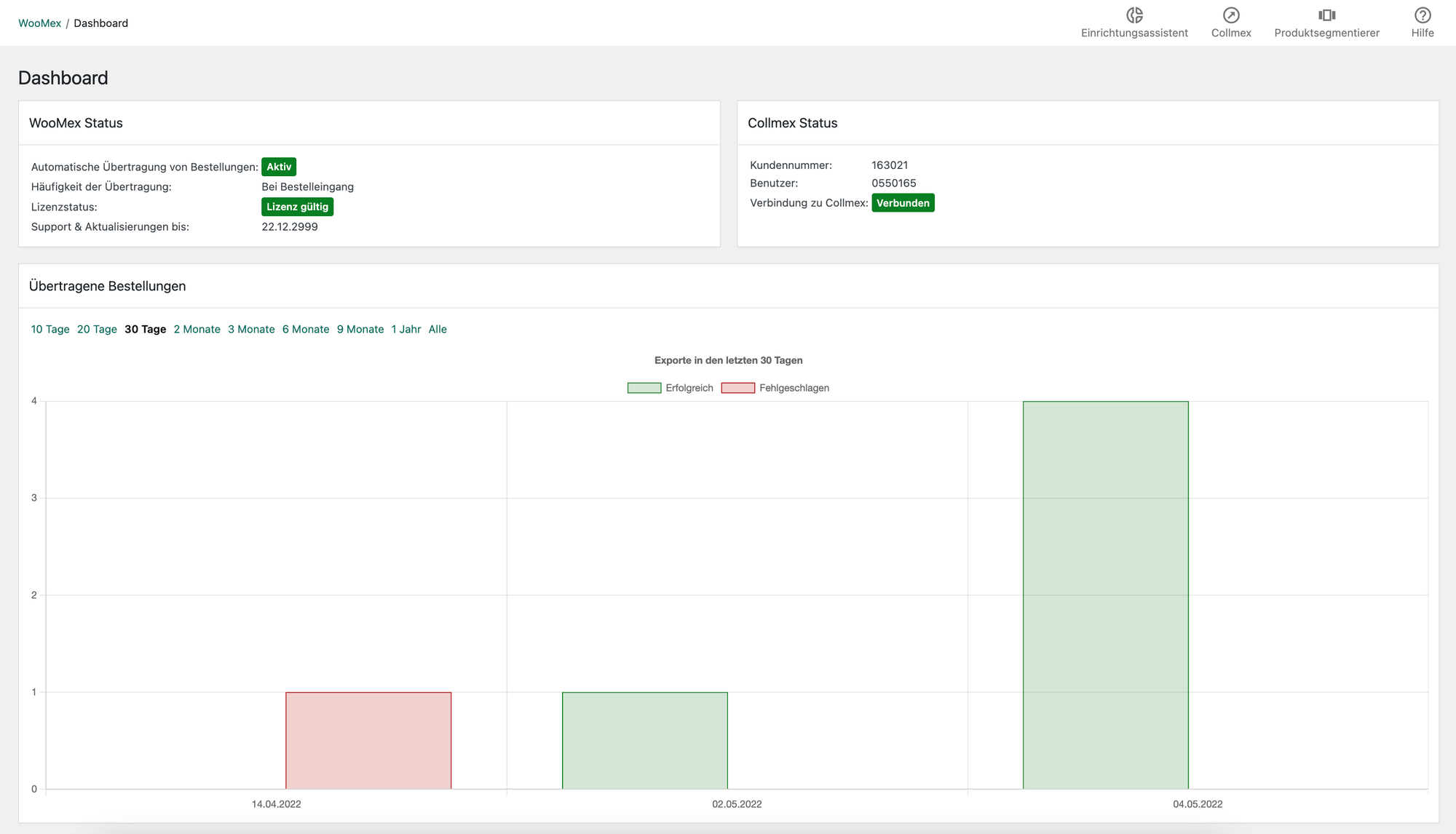Screen dimensions: 1456x834
Task: Select the Kundennummer value 163021
Action: tap(890, 165)
